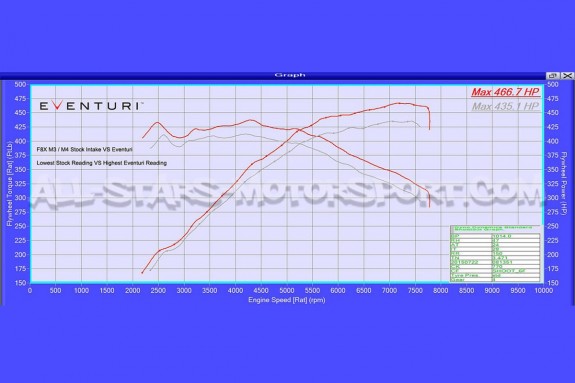The width and height of the screenshot is (575, 383).
Task: Click the 5000 rpm tick label
Action: [x=287, y=291]
